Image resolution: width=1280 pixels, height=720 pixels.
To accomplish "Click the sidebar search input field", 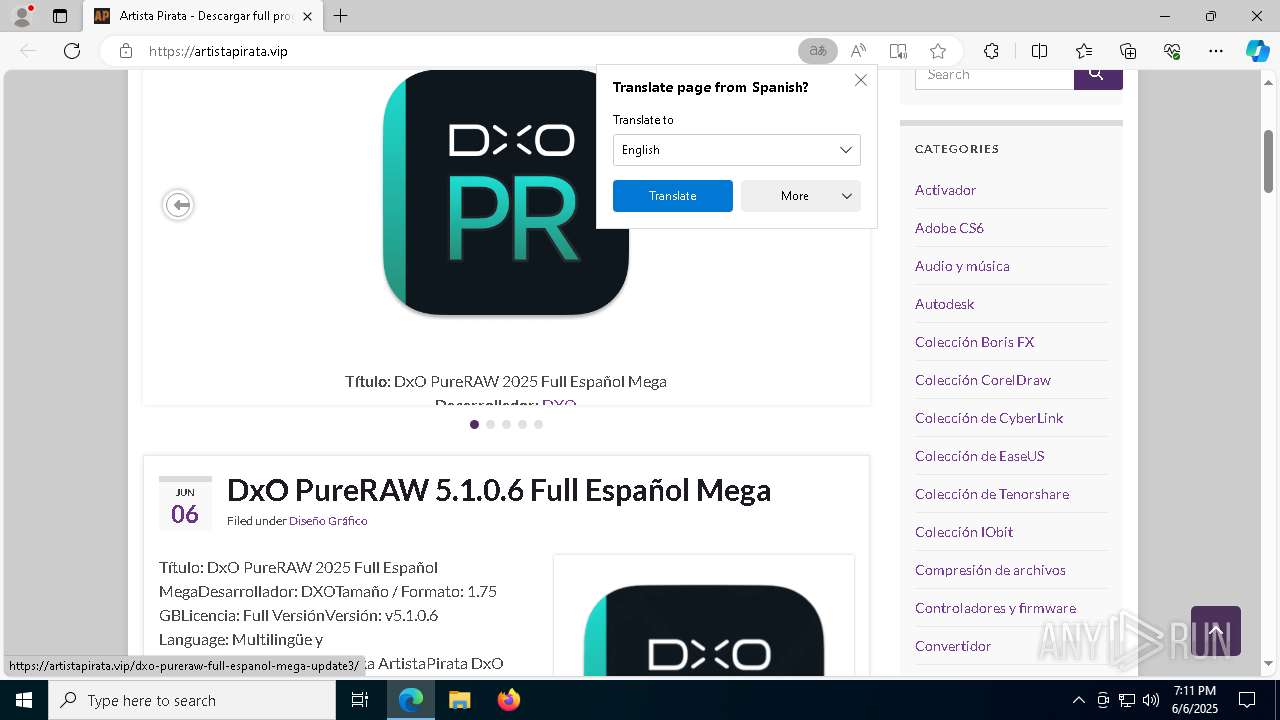I will point(994,77).
